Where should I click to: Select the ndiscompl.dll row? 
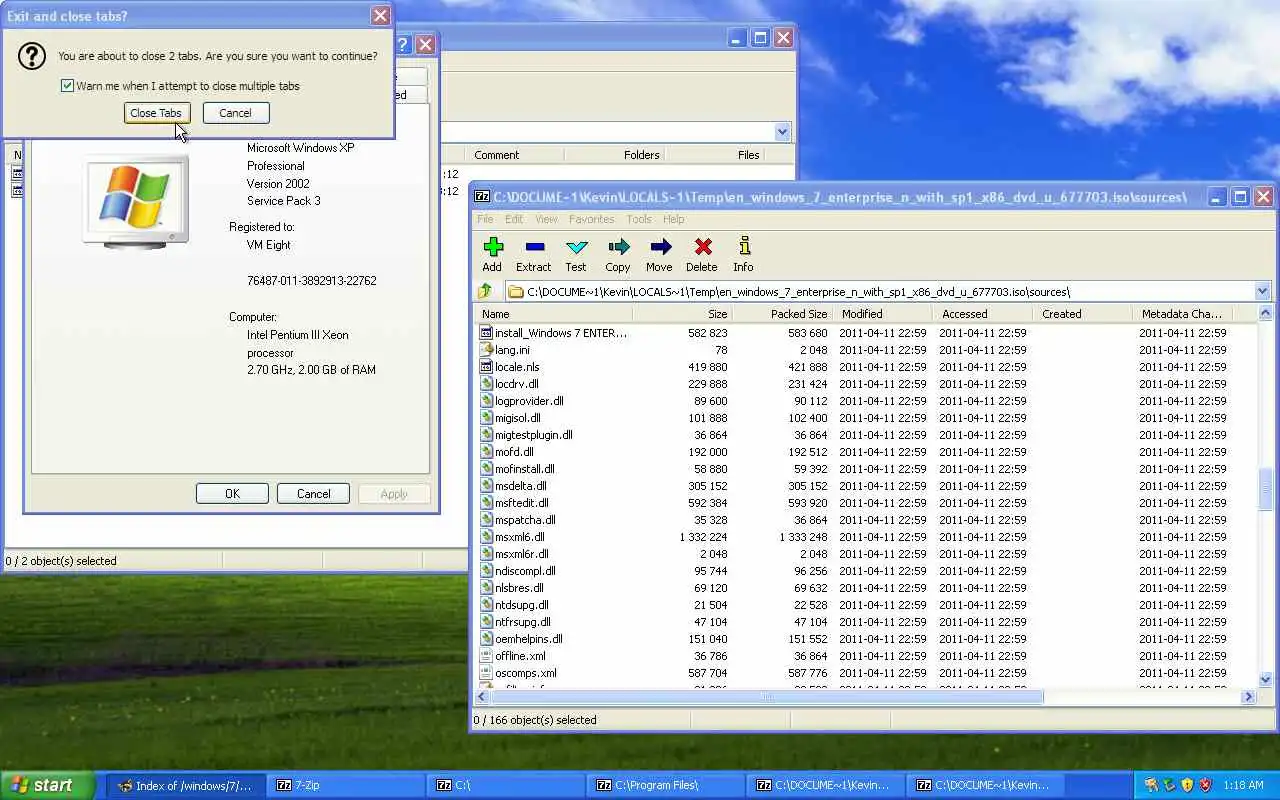click(x=866, y=571)
